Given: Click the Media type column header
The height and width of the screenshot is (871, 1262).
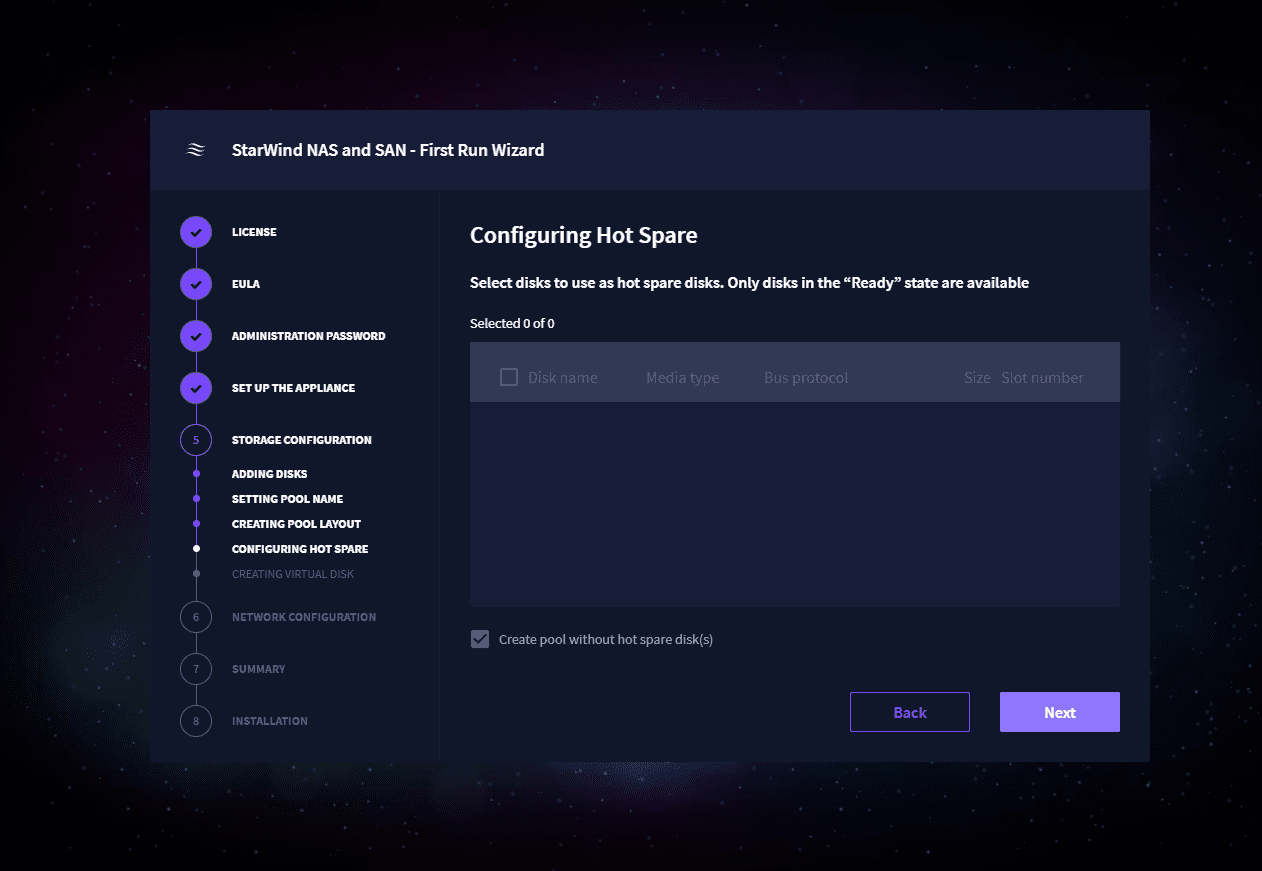Looking at the screenshot, I should pos(683,377).
